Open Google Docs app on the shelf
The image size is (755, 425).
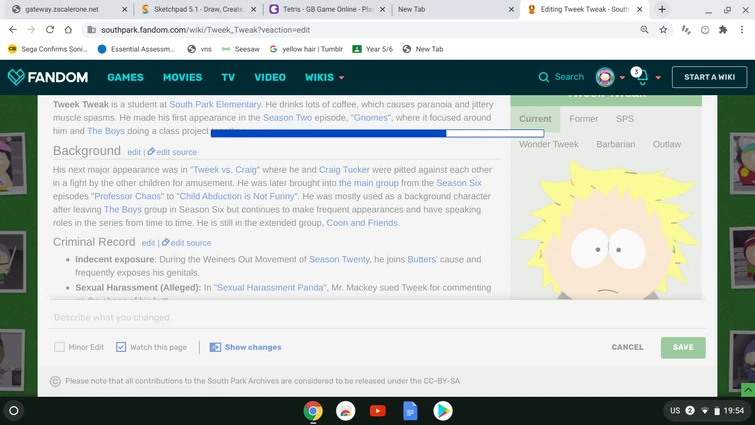tap(410, 411)
